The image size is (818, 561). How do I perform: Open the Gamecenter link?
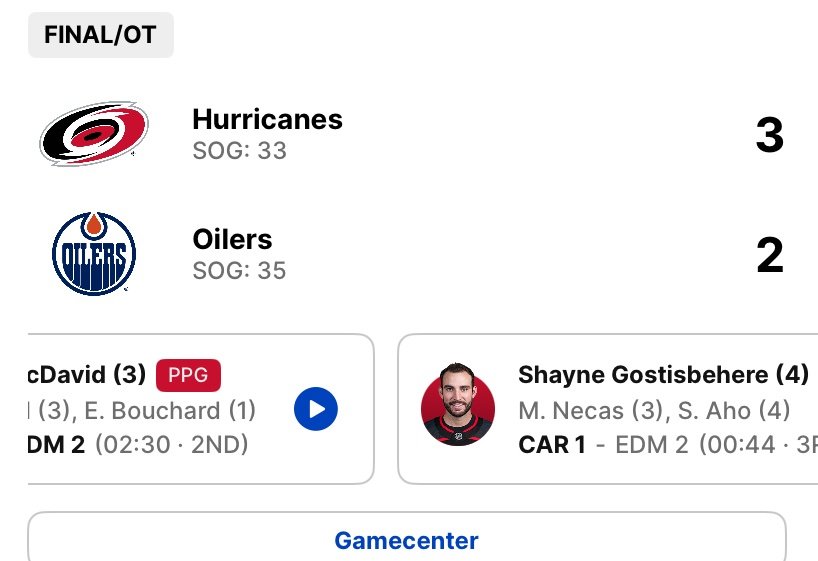tap(406, 540)
